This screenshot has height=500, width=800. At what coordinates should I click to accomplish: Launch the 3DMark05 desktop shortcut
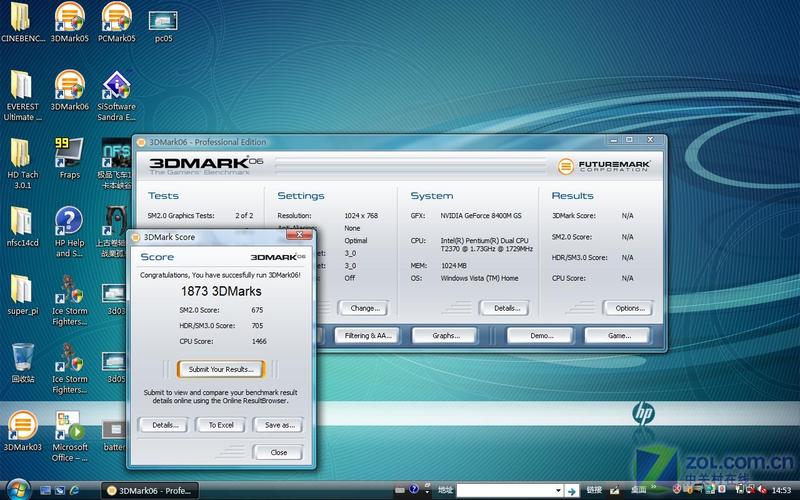(x=69, y=22)
